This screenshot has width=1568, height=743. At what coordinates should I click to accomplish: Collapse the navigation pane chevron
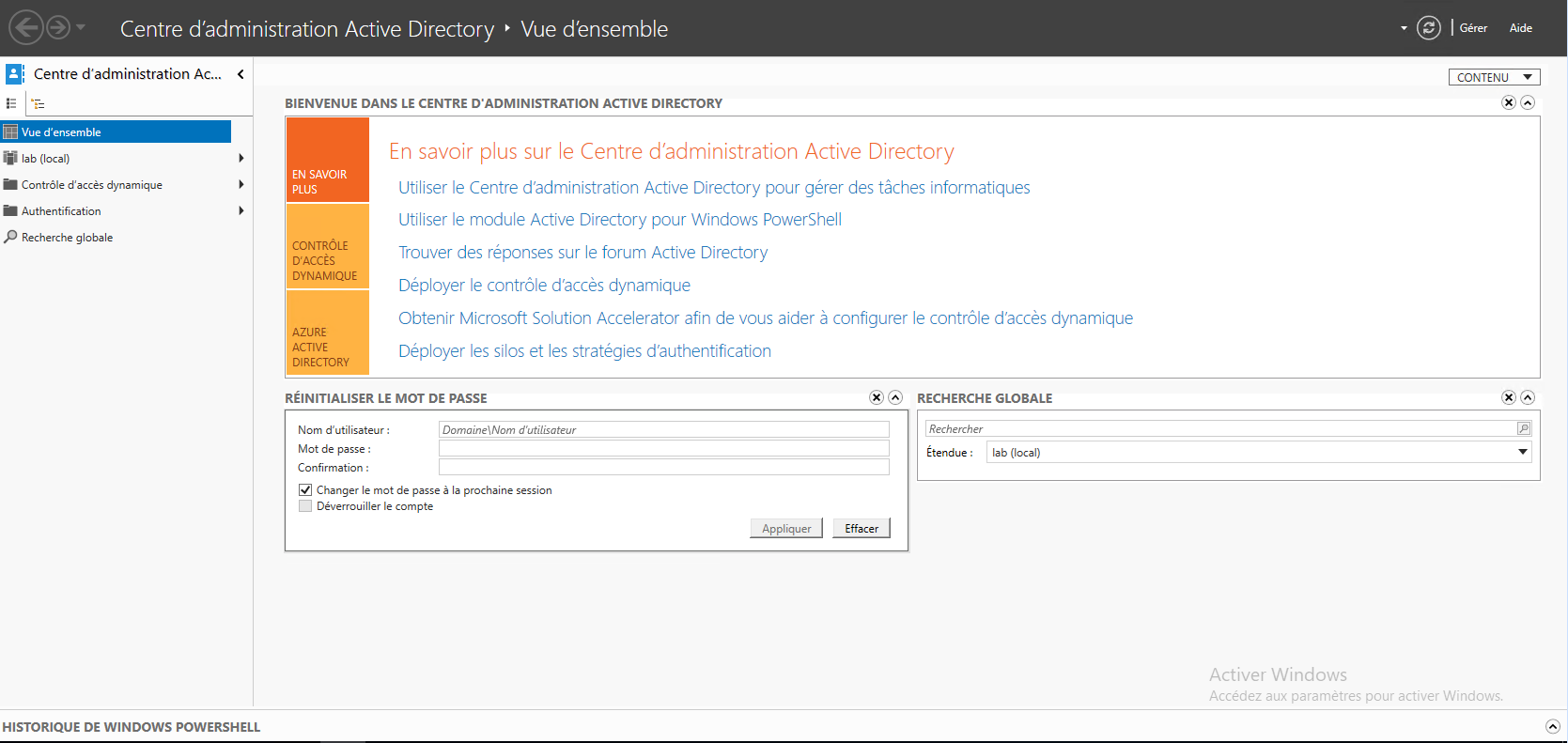241,74
